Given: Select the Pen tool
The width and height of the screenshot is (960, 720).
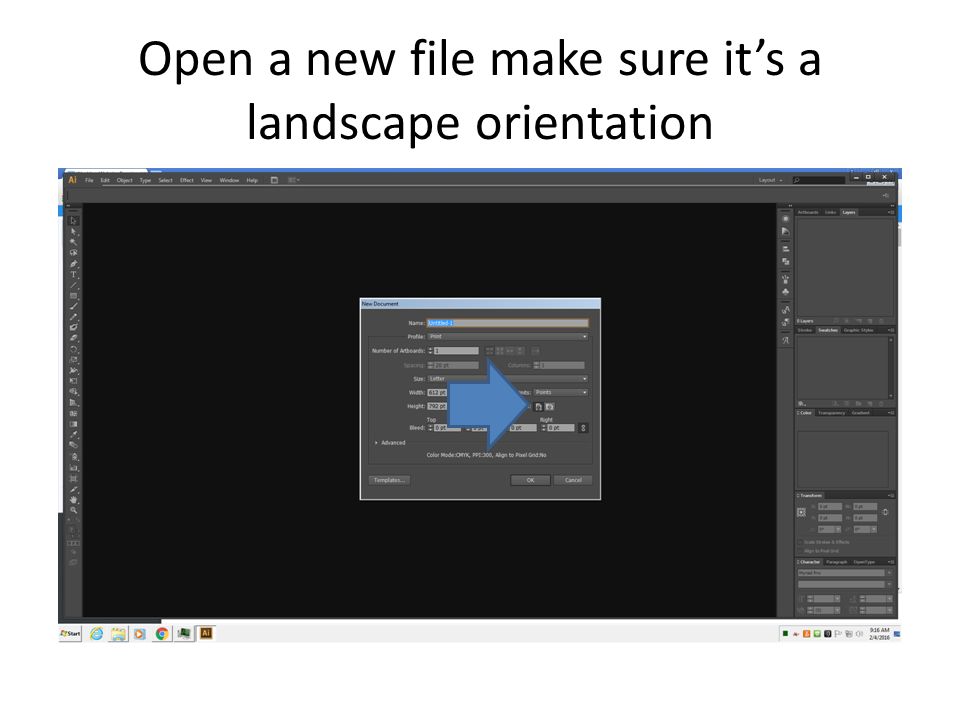Looking at the screenshot, I should tap(73, 263).
